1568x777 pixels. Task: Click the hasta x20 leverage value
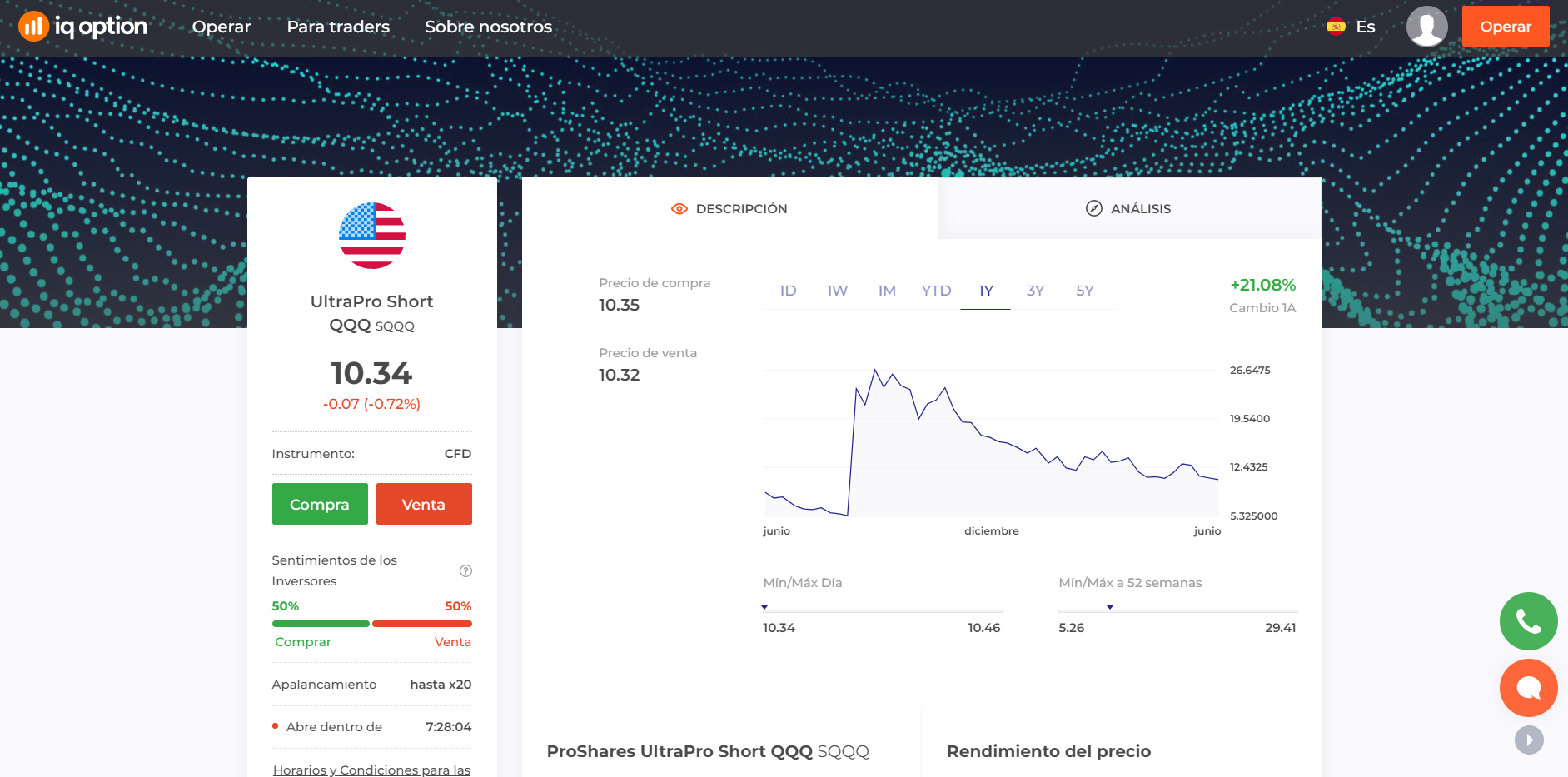[x=441, y=685]
